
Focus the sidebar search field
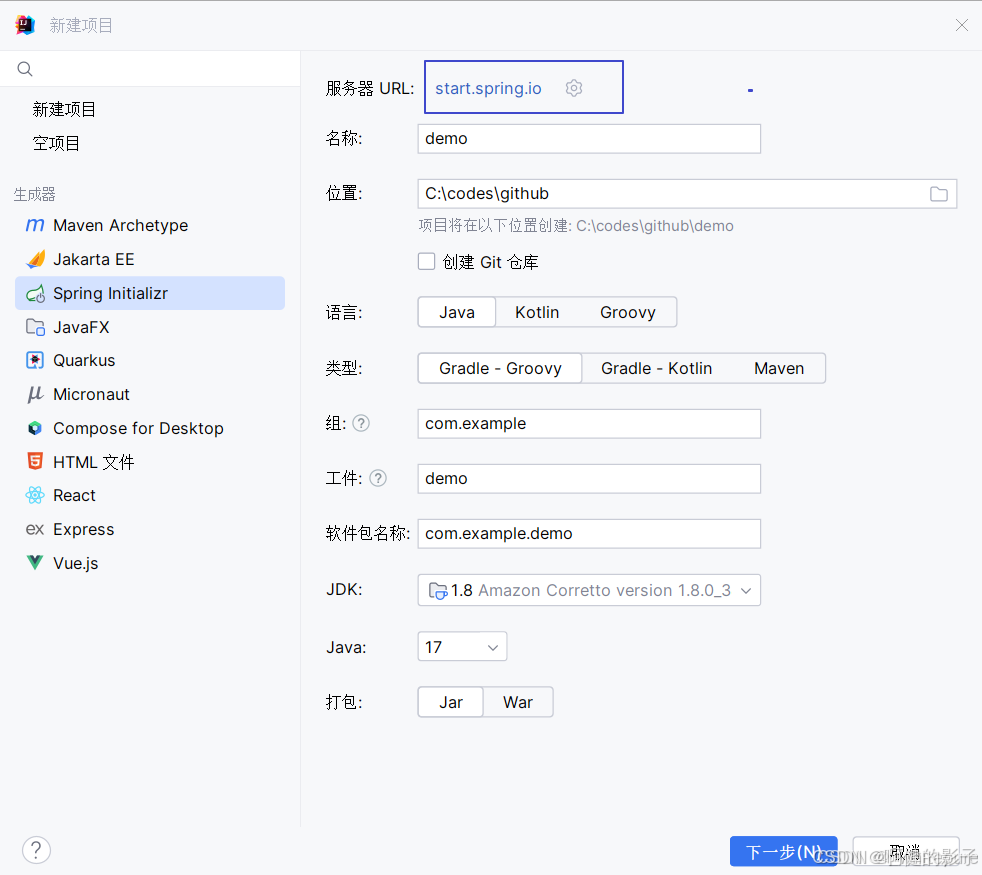150,69
